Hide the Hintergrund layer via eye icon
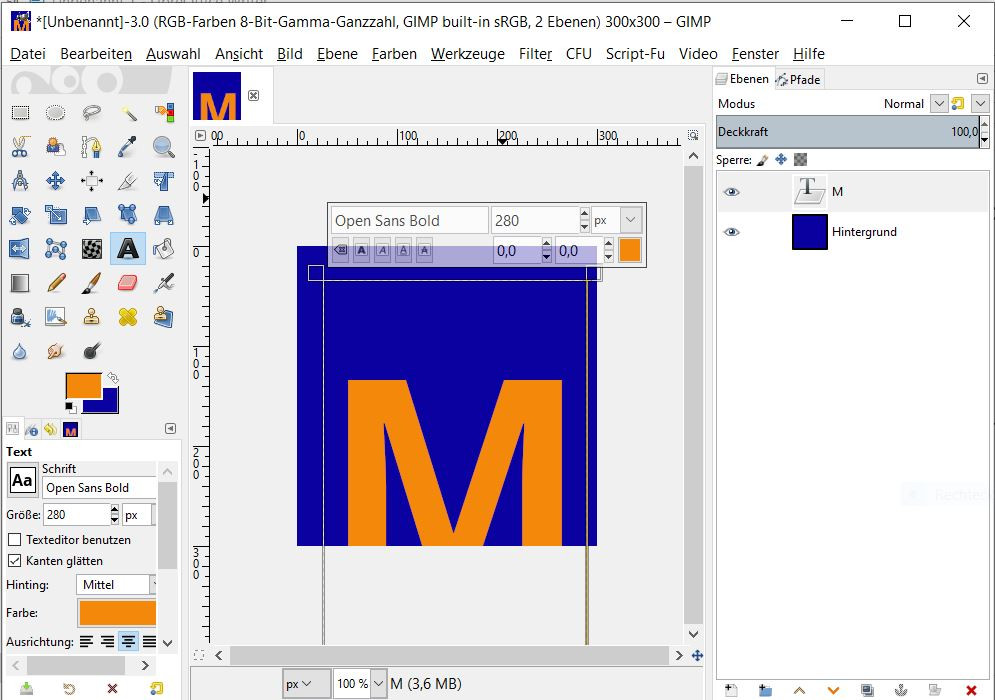The width and height of the screenshot is (995, 700). pyautogui.click(x=732, y=232)
